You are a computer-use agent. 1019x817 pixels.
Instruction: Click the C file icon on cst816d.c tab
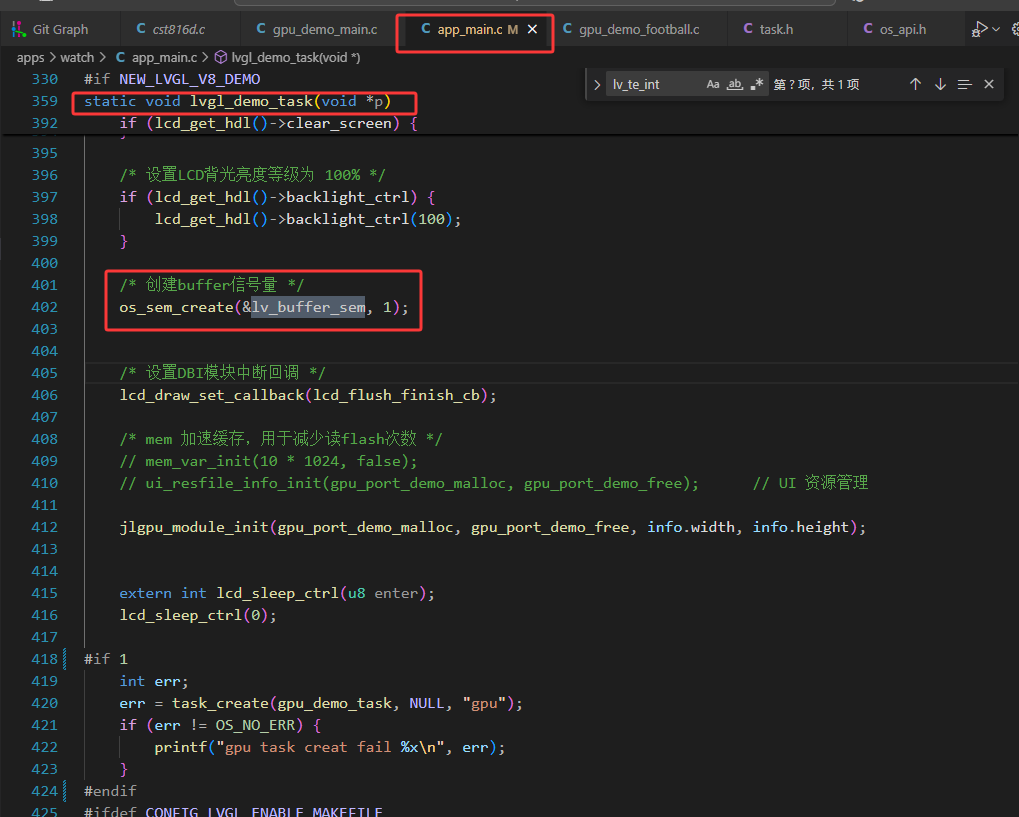pyautogui.click(x=141, y=29)
